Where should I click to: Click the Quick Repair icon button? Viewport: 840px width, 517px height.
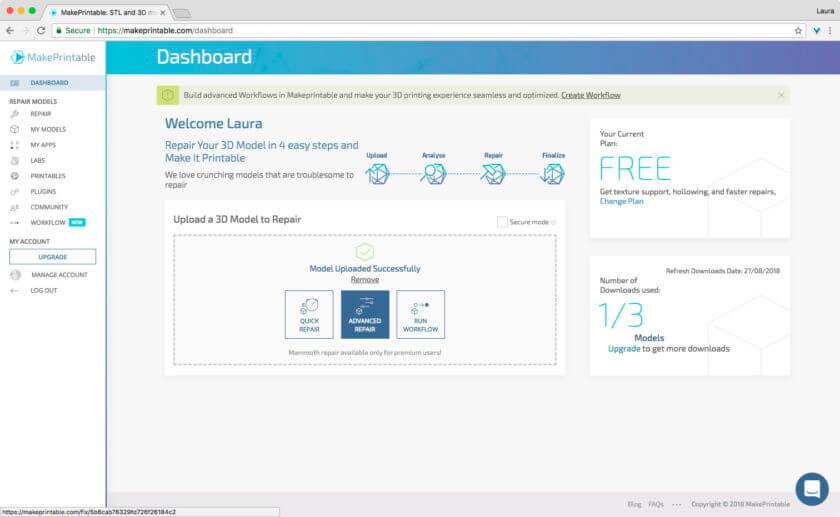coord(309,314)
